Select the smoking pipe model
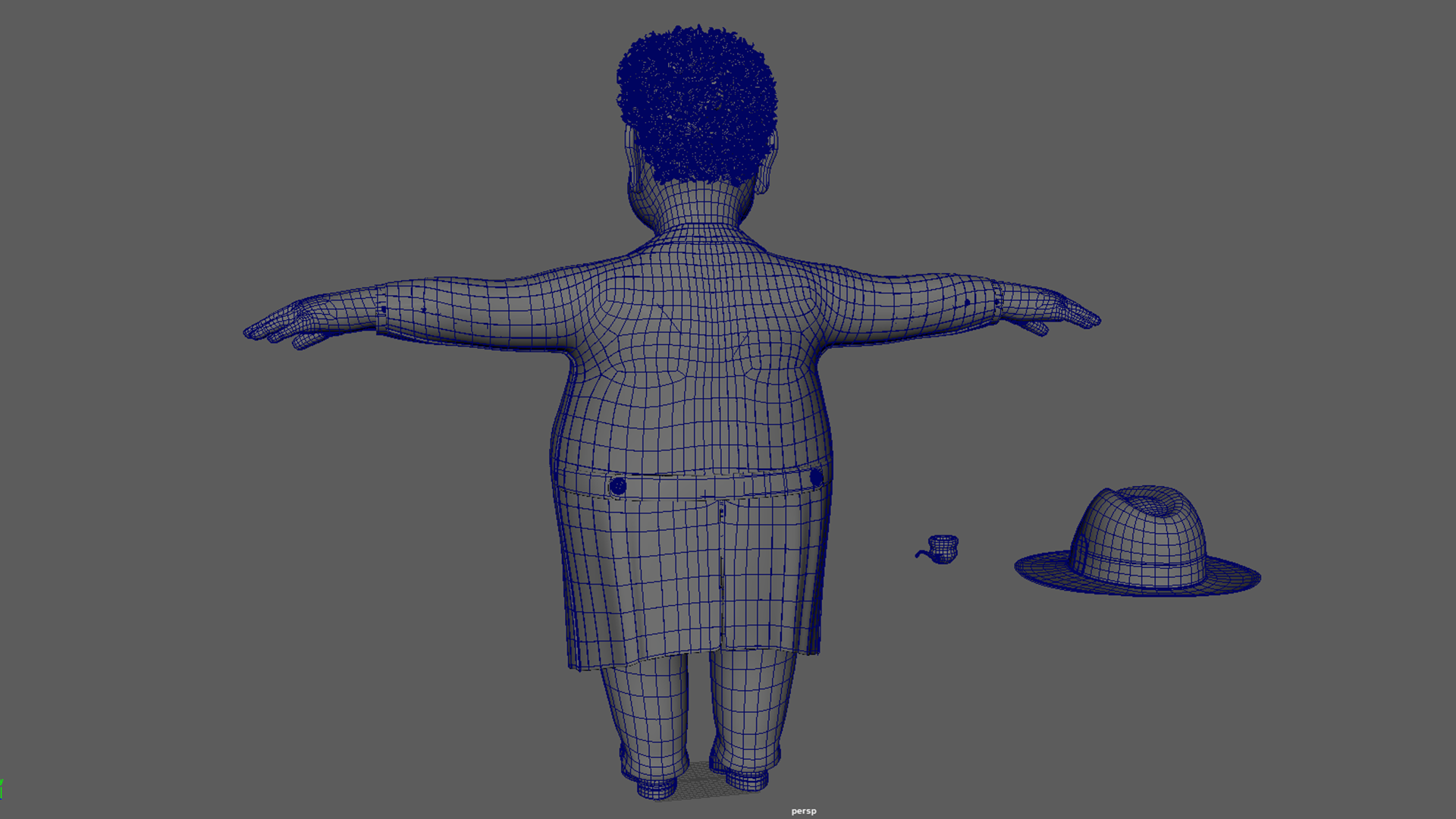The height and width of the screenshot is (819, 1456). pyautogui.click(x=938, y=549)
